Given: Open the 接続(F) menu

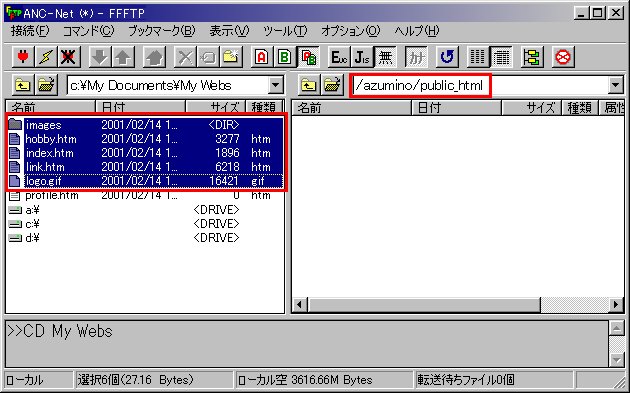Looking at the screenshot, I should pos(30,31).
